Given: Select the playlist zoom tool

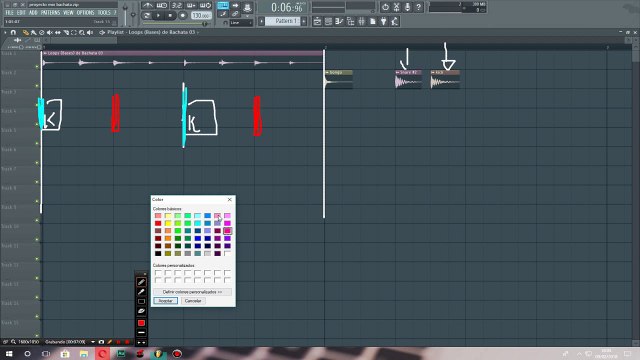Looking at the screenshot, I should tap(82, 32).
